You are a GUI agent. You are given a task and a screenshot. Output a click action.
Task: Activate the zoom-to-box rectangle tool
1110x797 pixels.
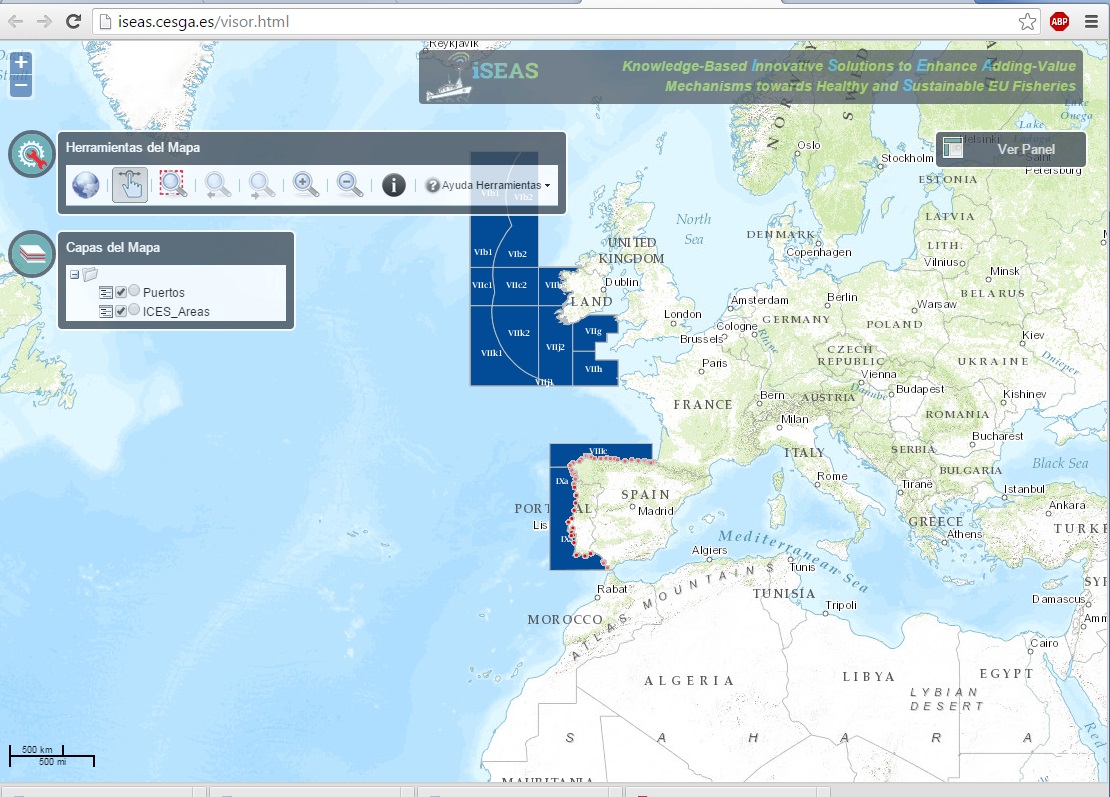point(173,184)
